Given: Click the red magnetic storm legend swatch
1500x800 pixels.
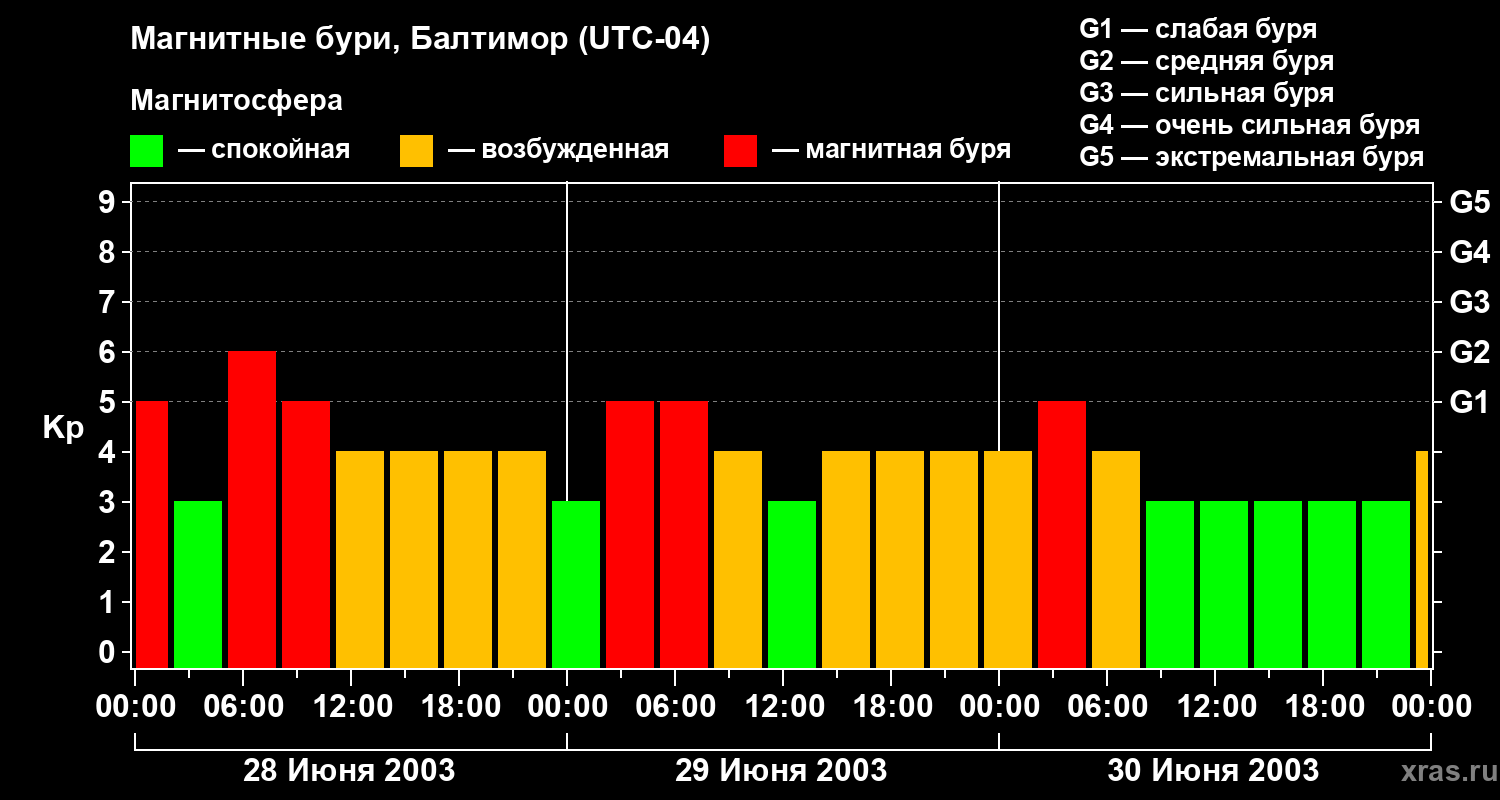Looking at the screenshot, I should pyautogui.click(x=740, y=151).
